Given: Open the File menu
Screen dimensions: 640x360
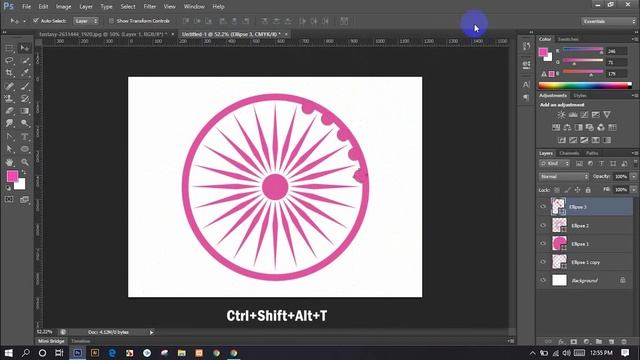Looking at the screenshot, I should (x=27, y=7).
